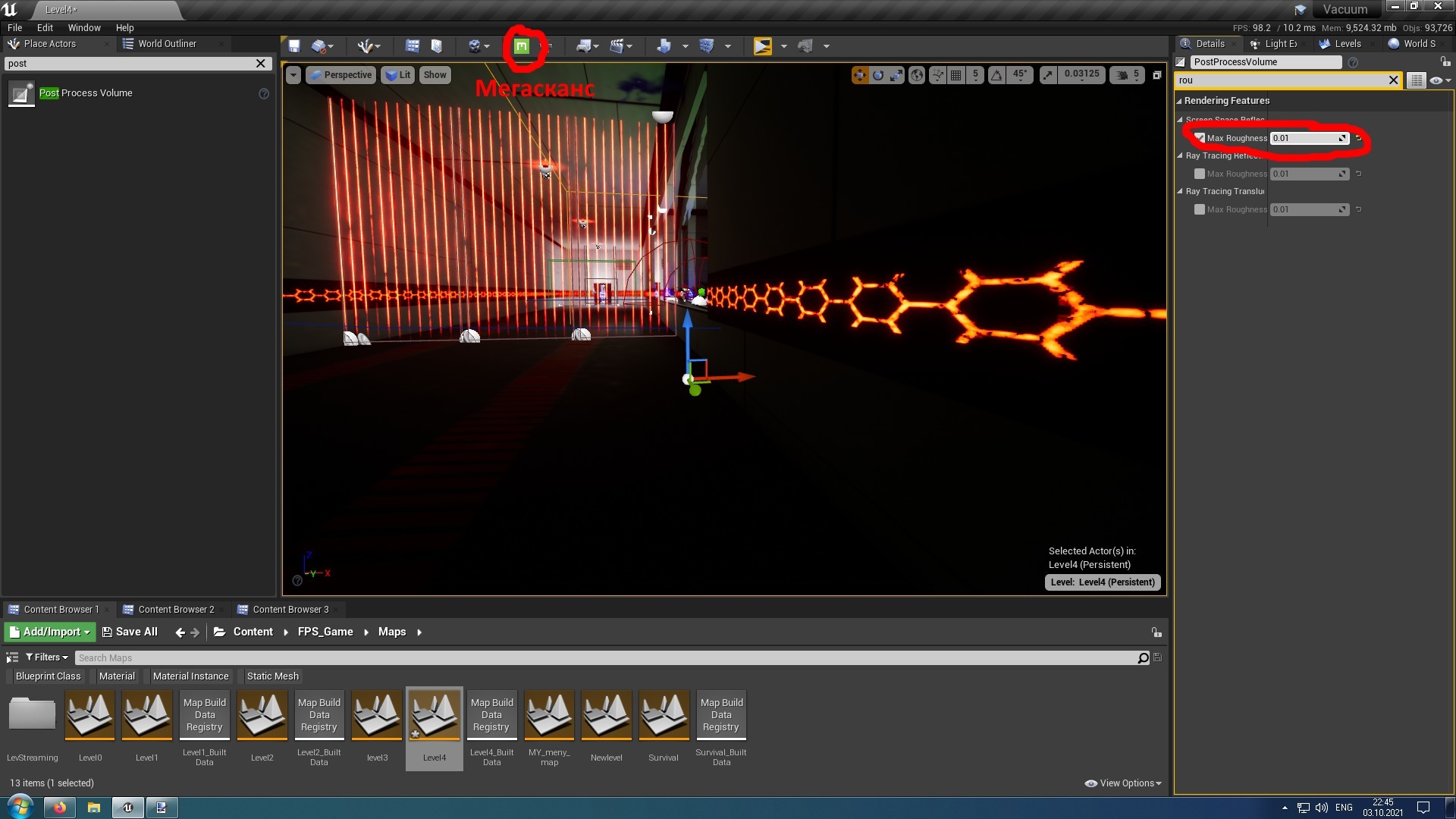Viewport: 1456px width, 819px height.
Task: Open the scale snap 0.03125 dropdown
Action: pyautogui.click(x=1081, y=75)
